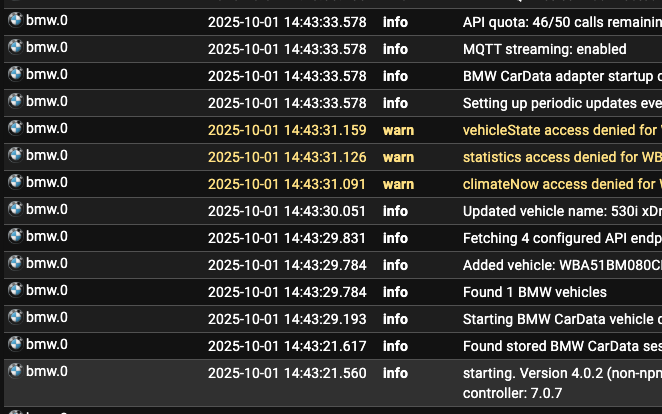This screenshot has height=414, width=662.
Task: Click the 'Found 1 BMW vehicles' message
Action: (x=534, y=292)
